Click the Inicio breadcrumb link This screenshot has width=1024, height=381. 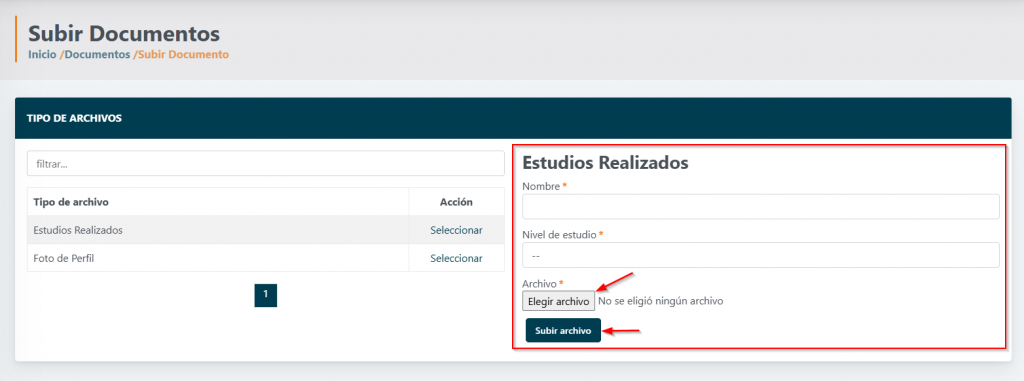pyautogui.click(x=42, y=55)
